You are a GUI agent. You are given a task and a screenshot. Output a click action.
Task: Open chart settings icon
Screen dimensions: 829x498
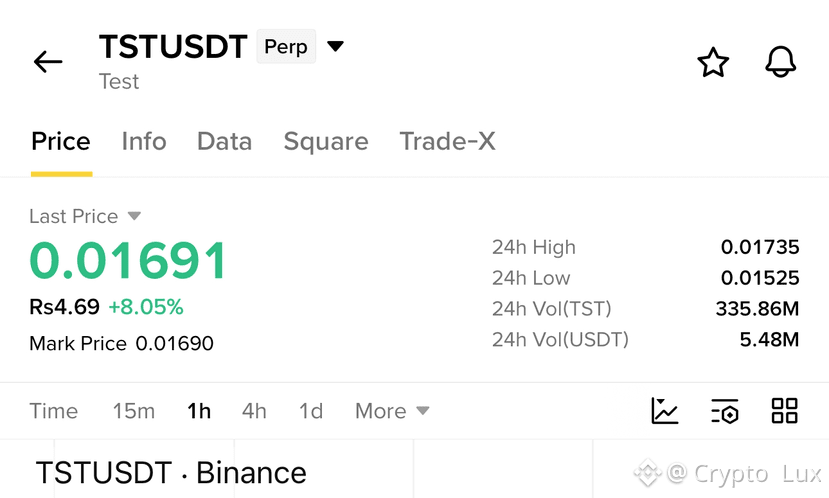[725, 411]
